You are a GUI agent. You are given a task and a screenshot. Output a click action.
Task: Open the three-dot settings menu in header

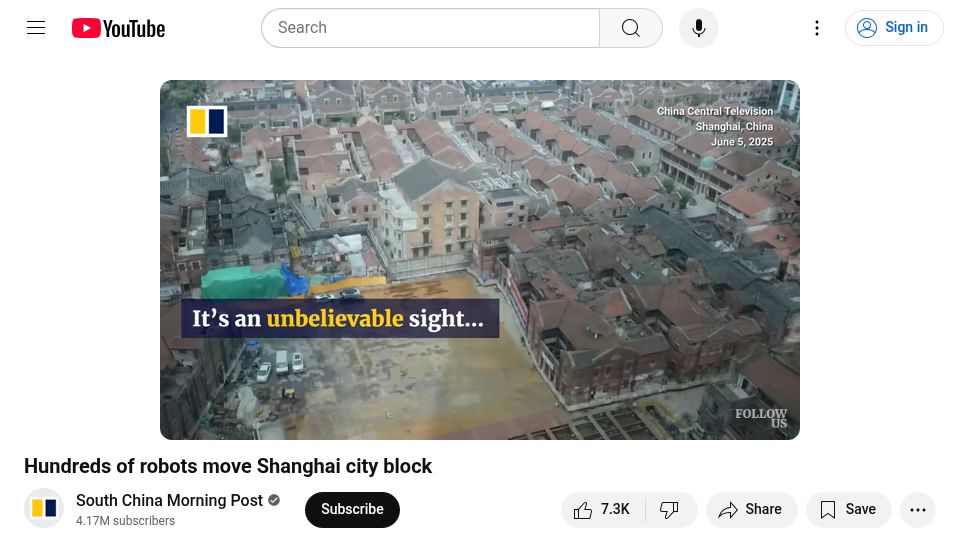(817, 28)
